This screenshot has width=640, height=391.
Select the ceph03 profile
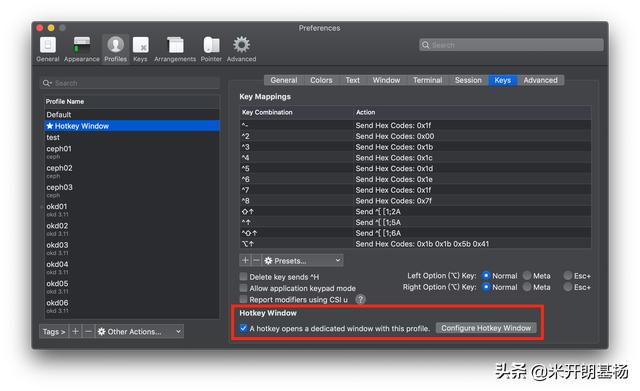(131, 191)
